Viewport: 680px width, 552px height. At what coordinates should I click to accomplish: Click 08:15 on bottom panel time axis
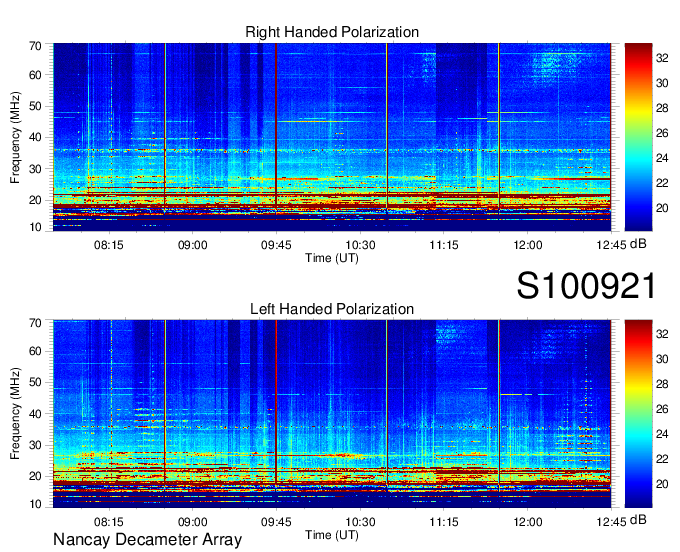point(109,522)
